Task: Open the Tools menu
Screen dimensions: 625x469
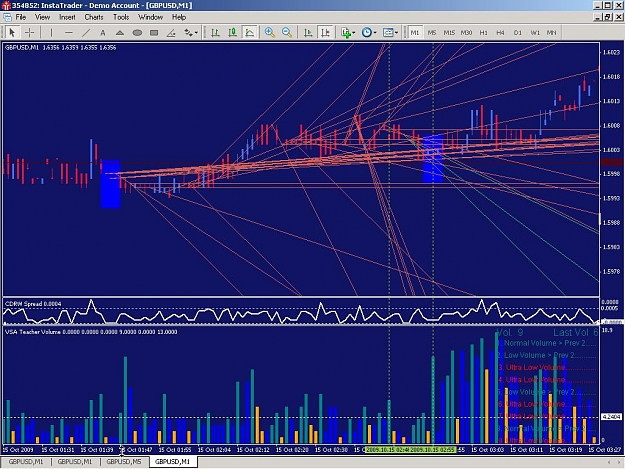Action: 121,17
